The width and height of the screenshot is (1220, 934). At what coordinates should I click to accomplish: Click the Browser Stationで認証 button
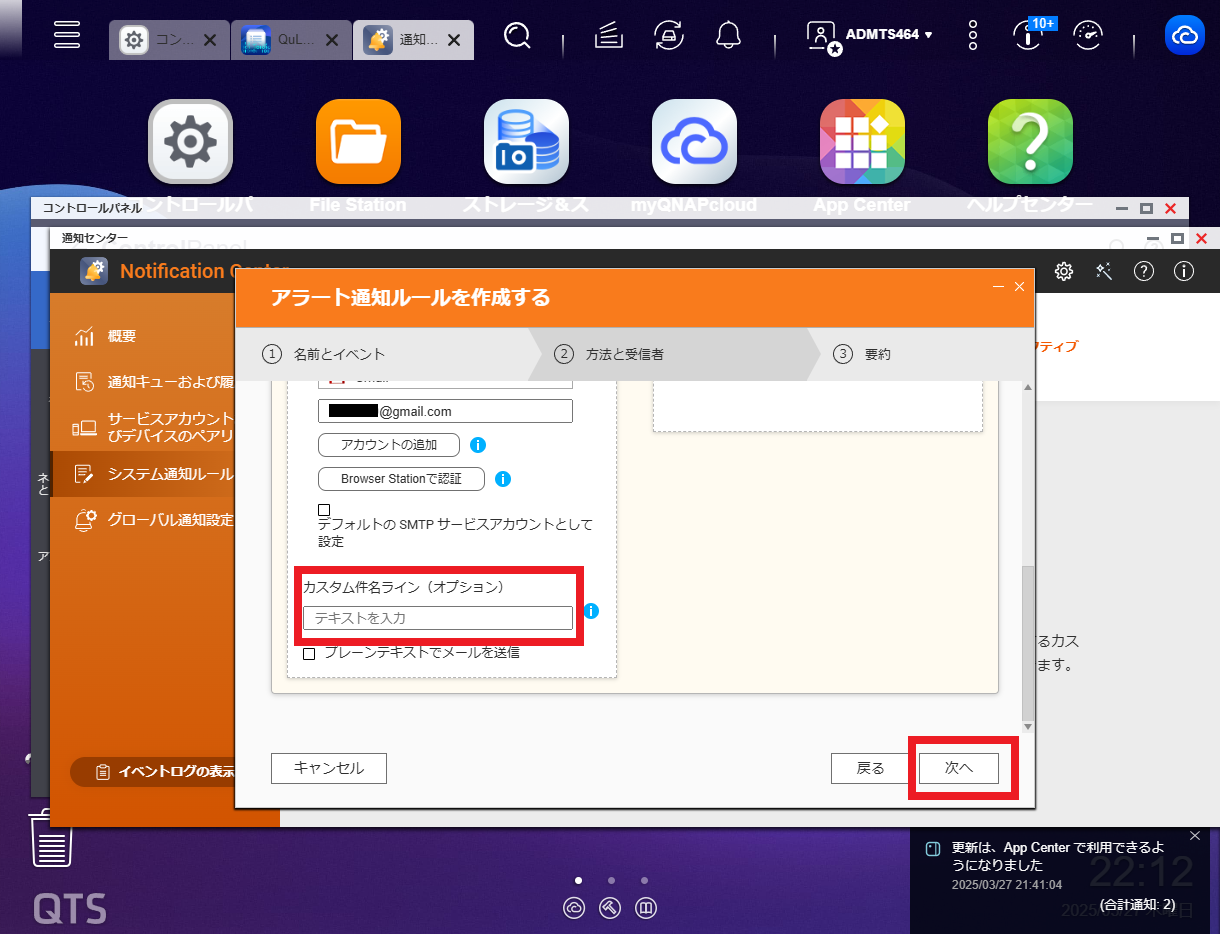[x=401, y=479]
